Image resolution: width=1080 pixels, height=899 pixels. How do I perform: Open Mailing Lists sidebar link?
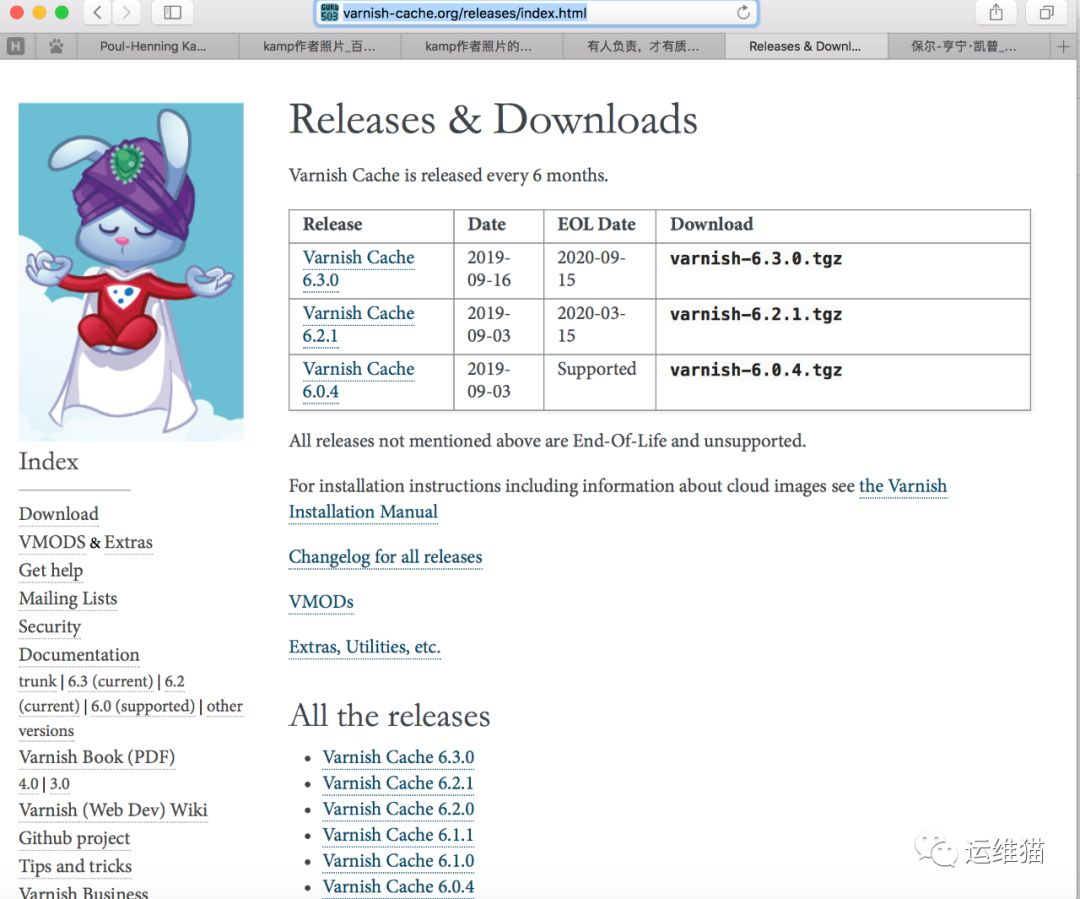pos(68,599)
